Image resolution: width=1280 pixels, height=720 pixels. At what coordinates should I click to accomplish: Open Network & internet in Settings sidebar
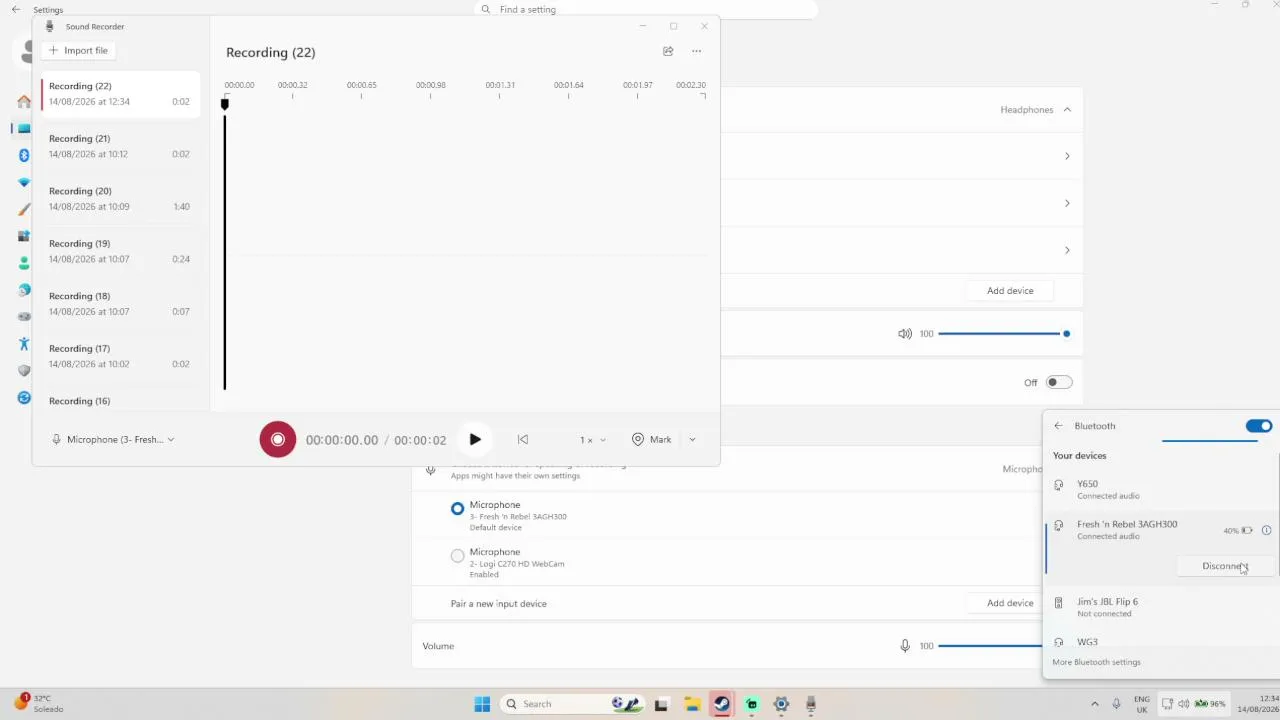coord(24,182)
